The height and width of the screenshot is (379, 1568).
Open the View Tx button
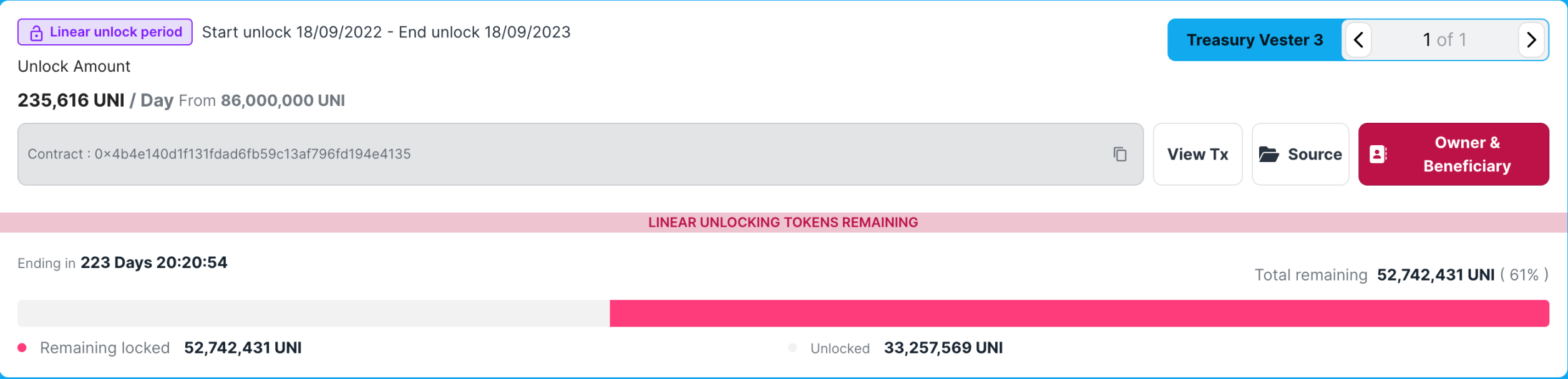tap(1197, 154)
